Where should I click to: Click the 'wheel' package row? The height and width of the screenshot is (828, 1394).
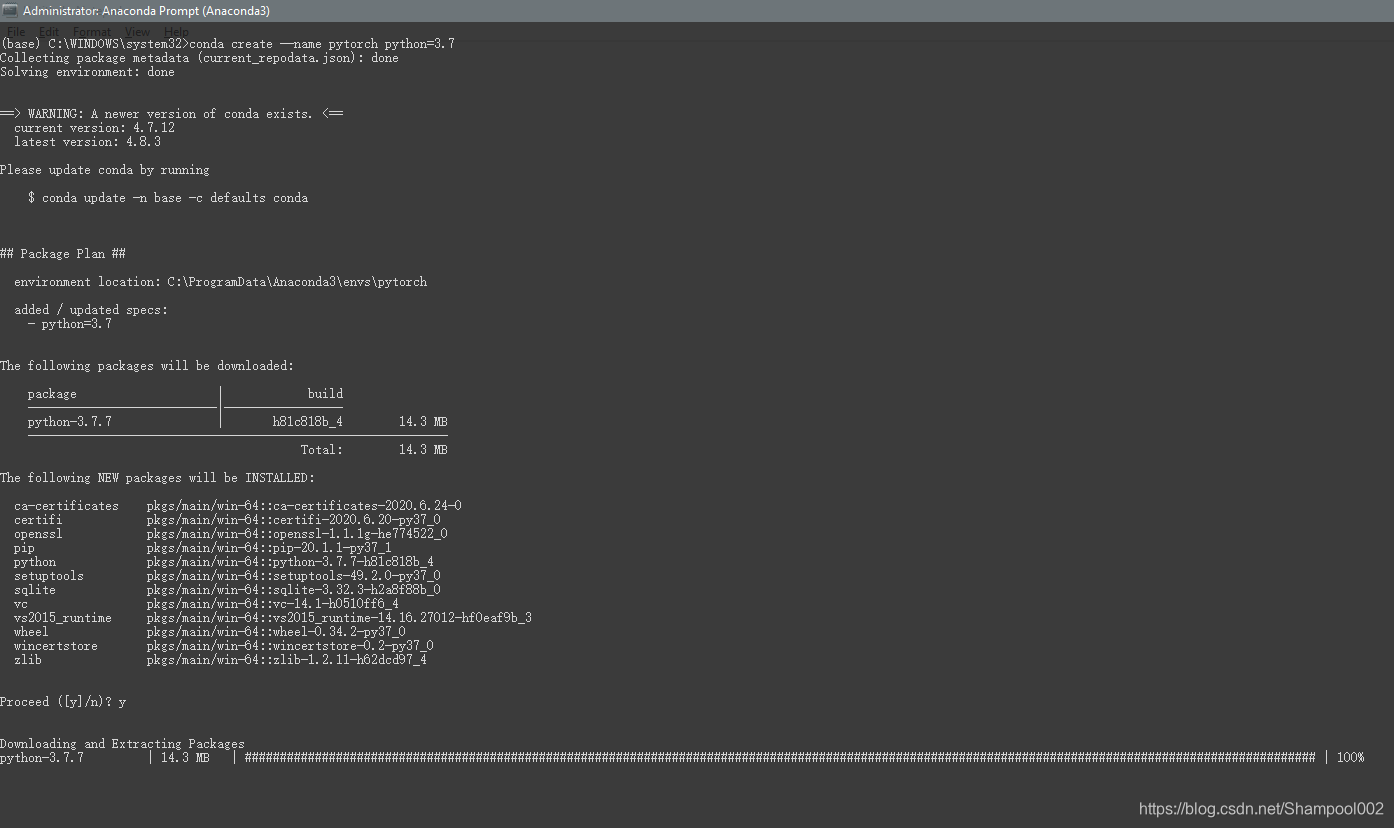point(210,632)
